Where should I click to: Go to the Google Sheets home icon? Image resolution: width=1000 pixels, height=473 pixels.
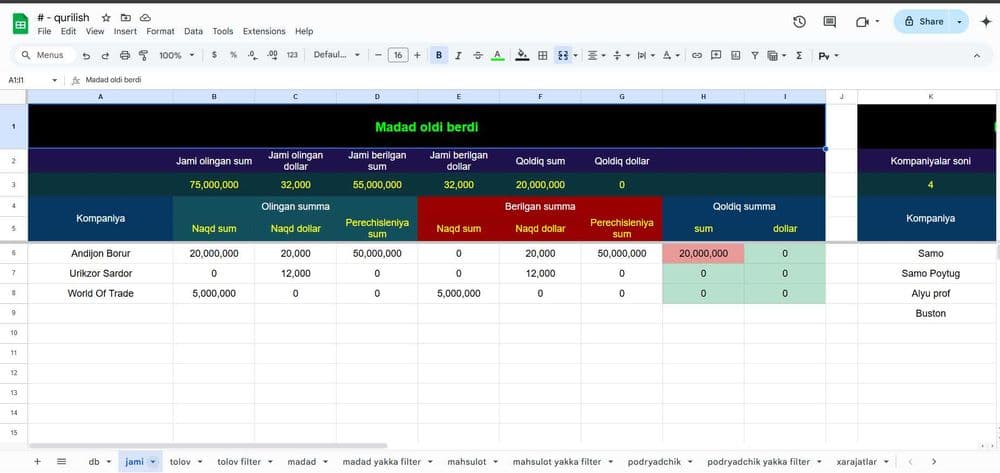click(20, 24)
